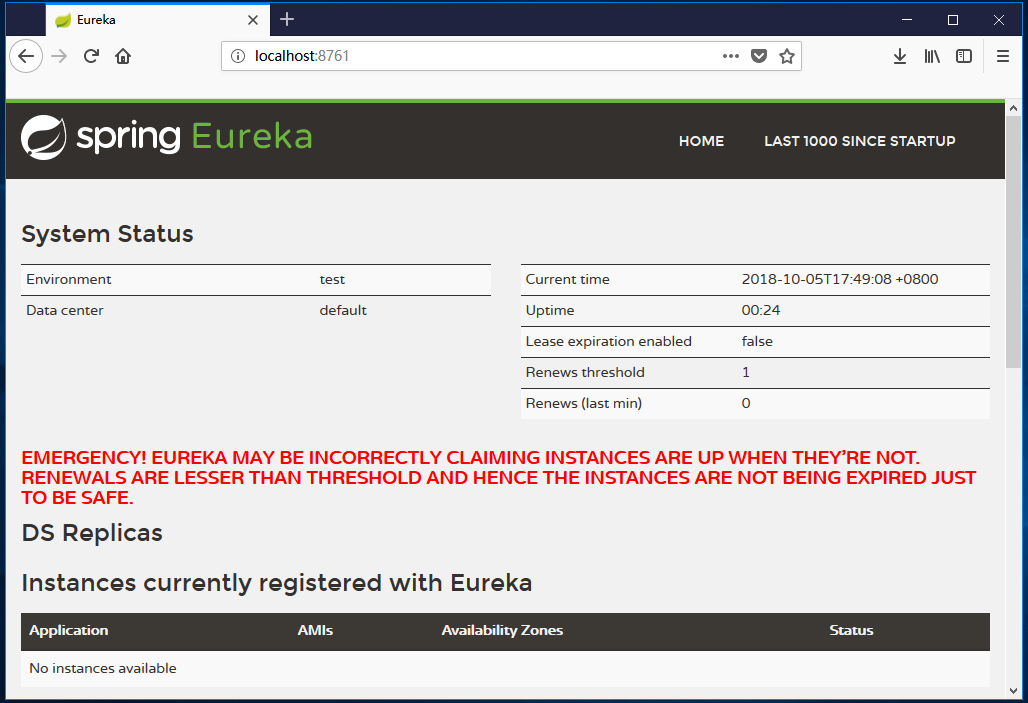Click the scrollbar up arrow

coord(1013,108)
